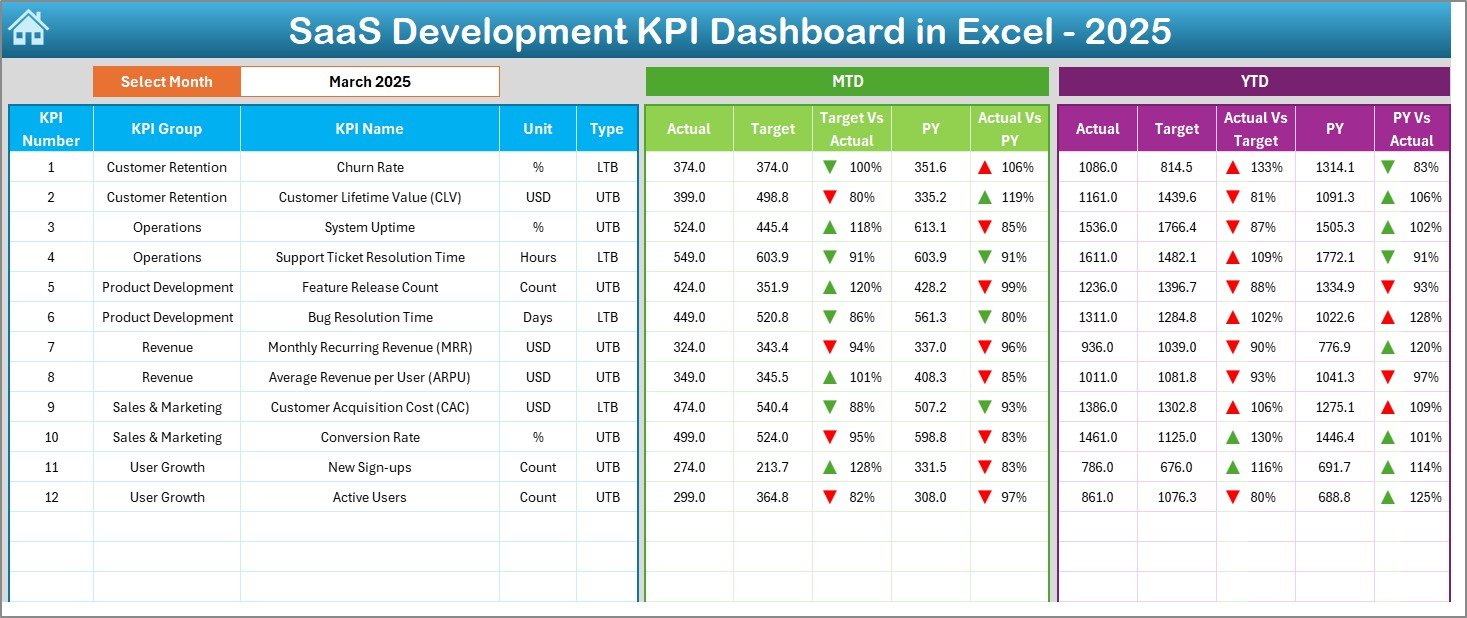
Task: Open the March 2025 month selector
Action: (370, 82)
